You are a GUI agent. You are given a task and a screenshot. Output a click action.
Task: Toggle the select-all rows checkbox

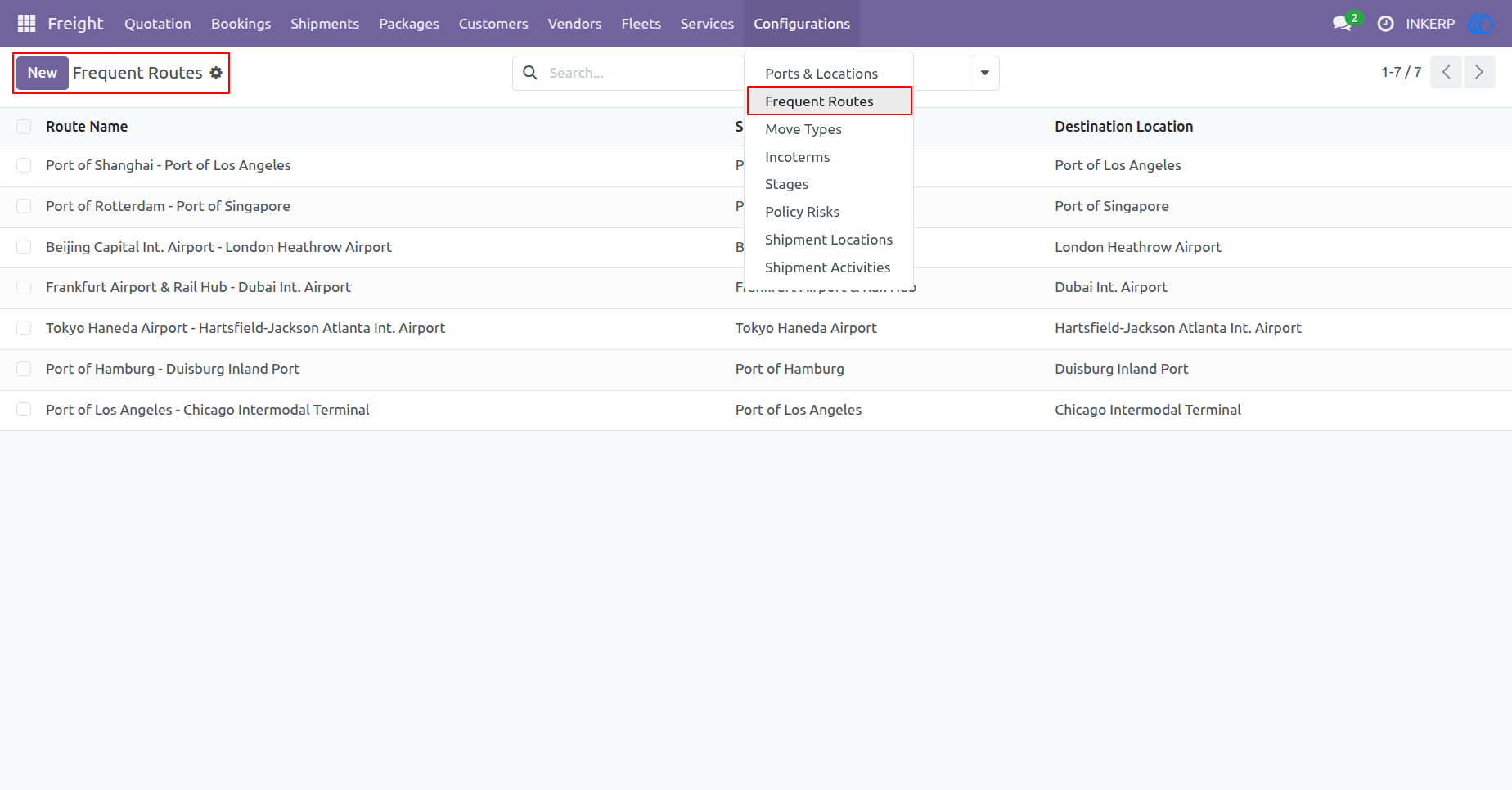(x=24, y=127)
